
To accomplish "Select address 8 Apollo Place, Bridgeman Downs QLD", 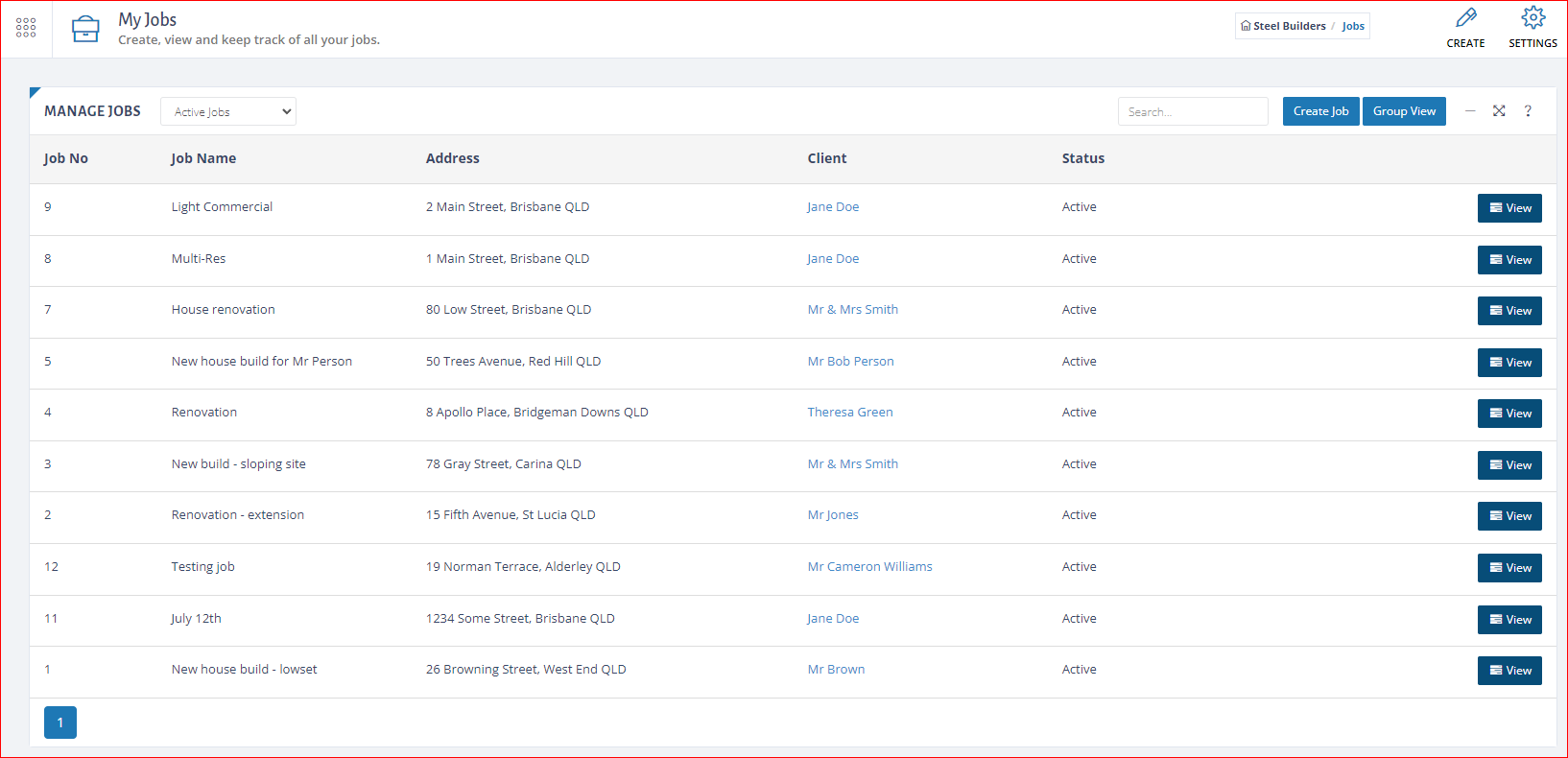I will pyautogui.click(x=537, y=412).
